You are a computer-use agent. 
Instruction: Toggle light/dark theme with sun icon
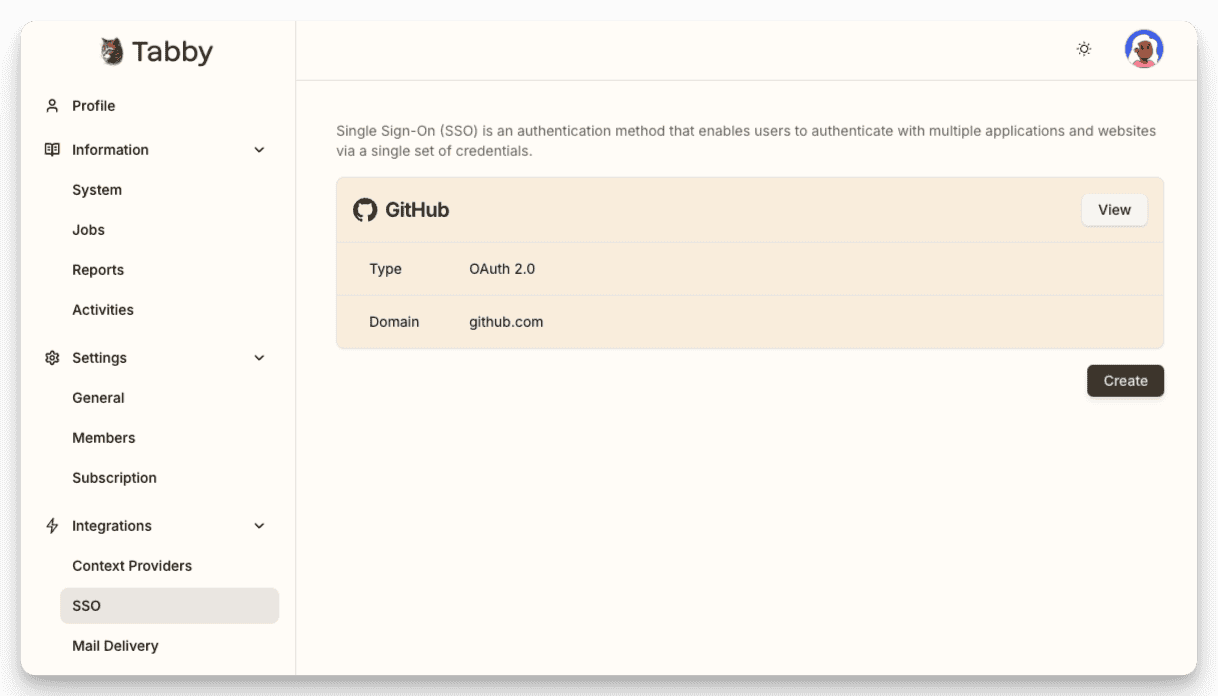[1084, 49]
